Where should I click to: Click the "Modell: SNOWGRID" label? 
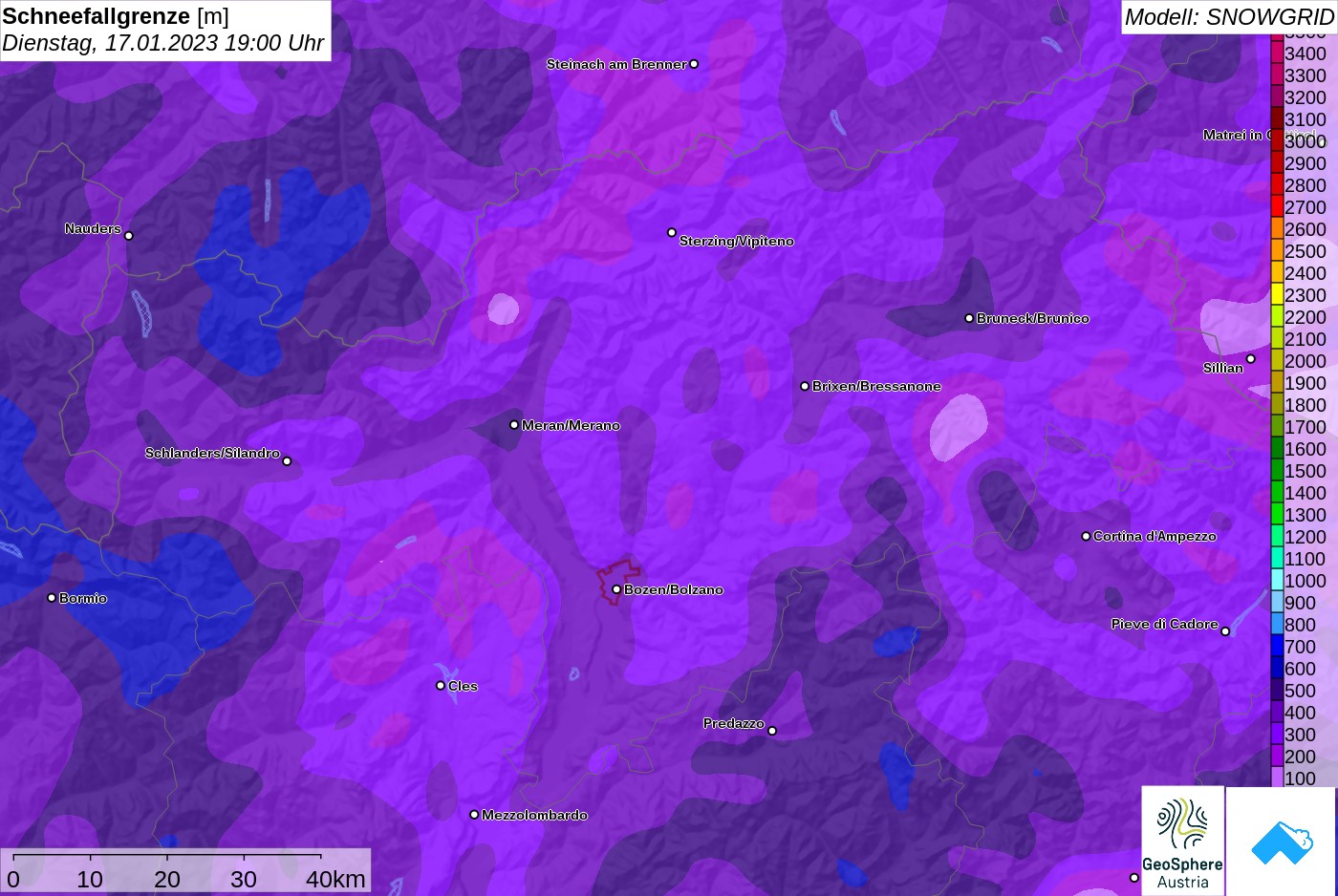[1229, 16]
